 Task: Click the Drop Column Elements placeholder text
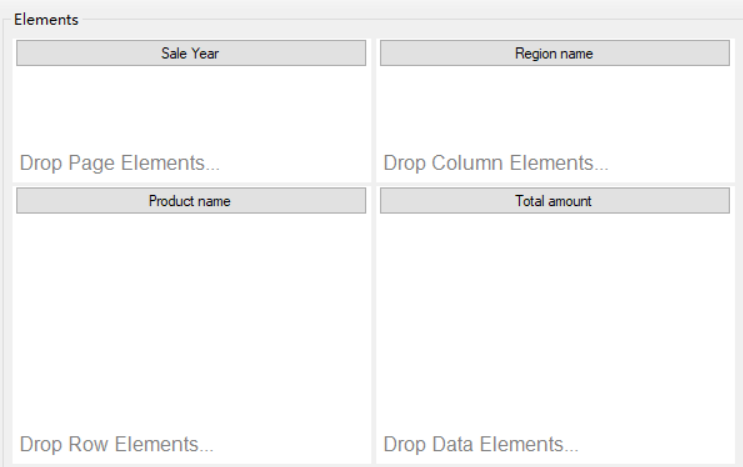(x=496, y=163)
